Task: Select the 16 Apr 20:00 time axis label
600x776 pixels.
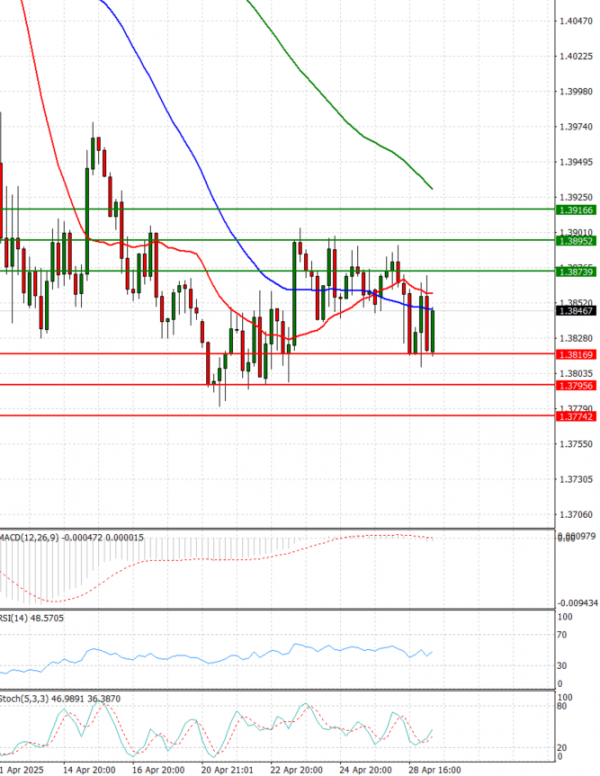Action: click(157, 770)
